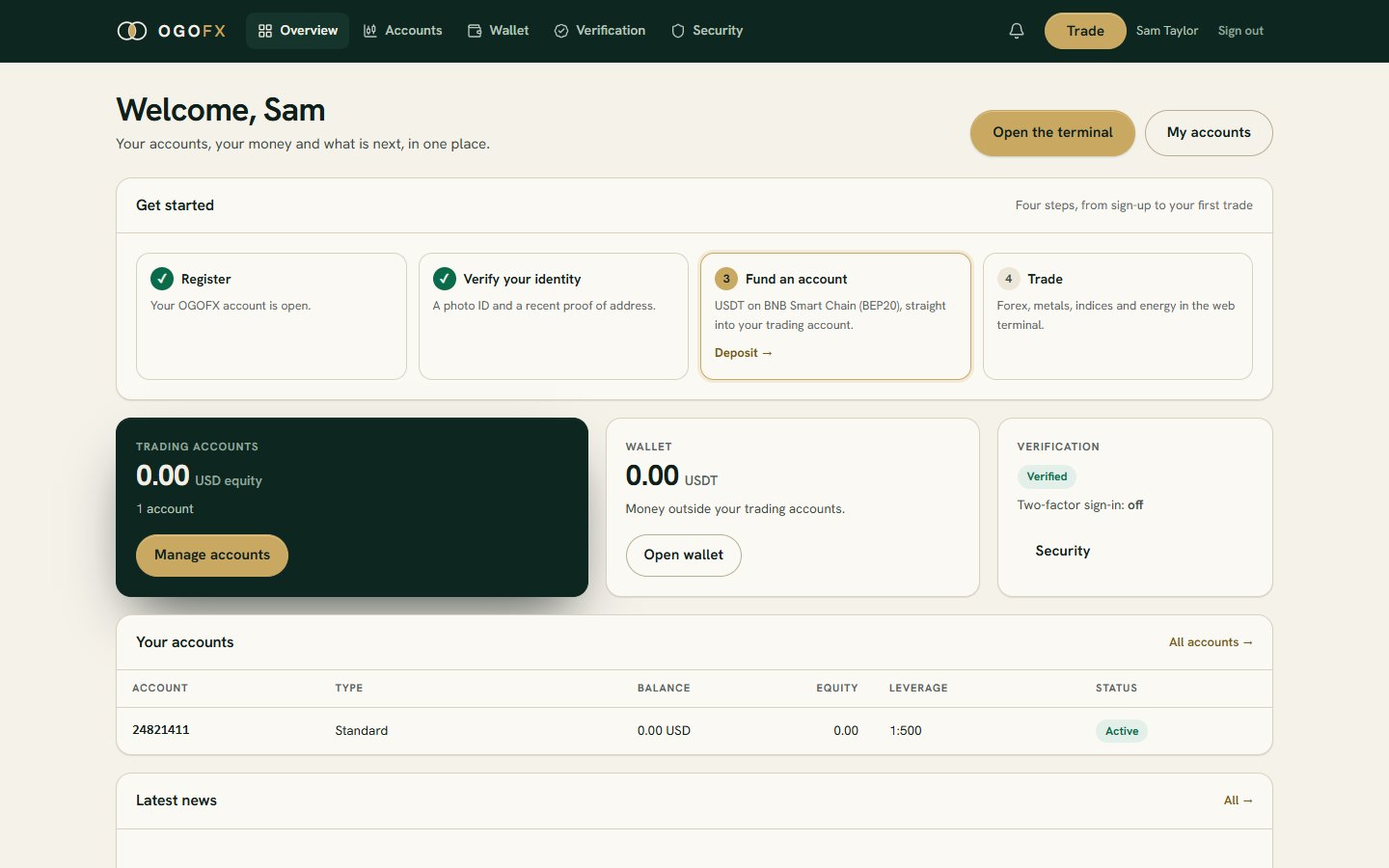Click the Your accounts heading
This screenshot has height=868, width=1389.
pyautogui.click(x=185, y=642)
